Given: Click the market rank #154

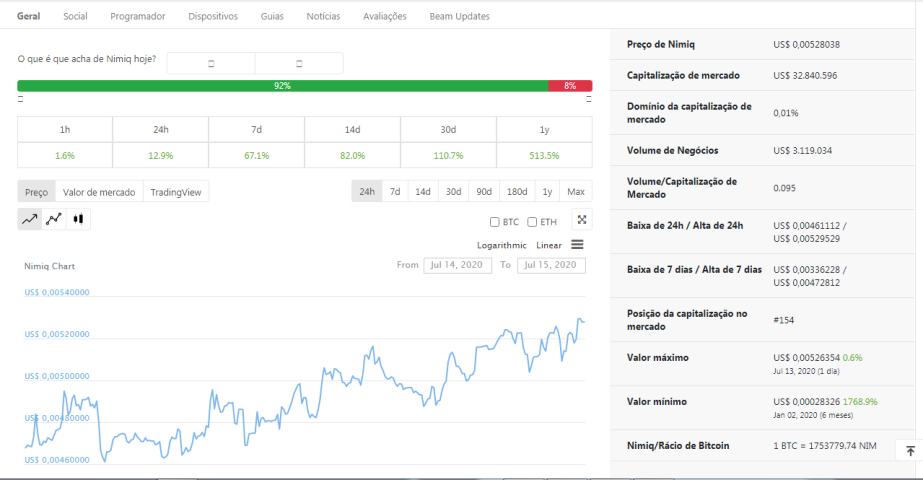Looking at the screenshot, I should [783, 320].
